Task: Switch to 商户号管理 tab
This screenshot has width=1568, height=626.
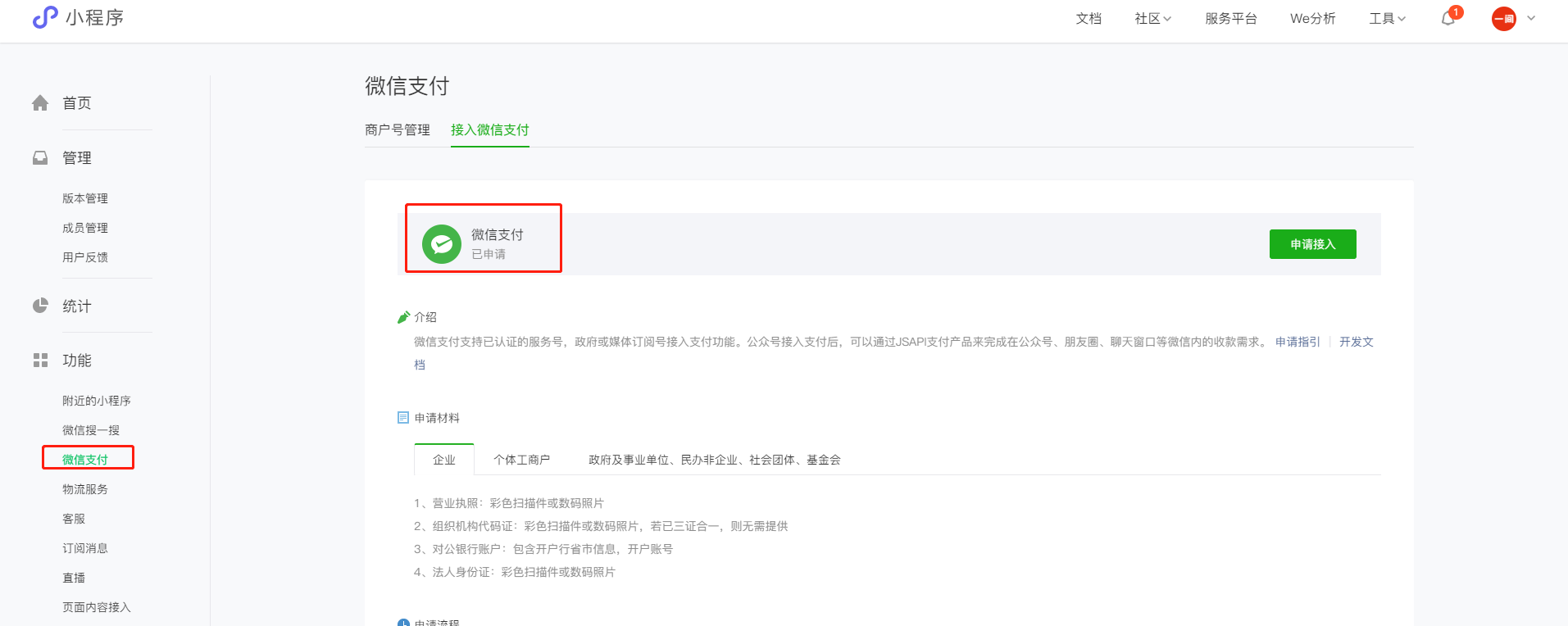Action: [398, 129]
